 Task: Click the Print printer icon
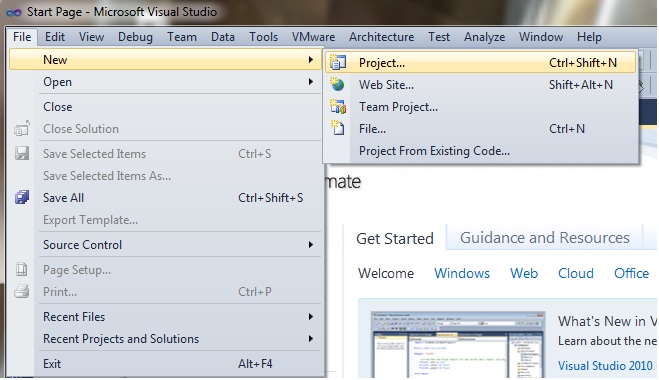[x=22, y=291]
